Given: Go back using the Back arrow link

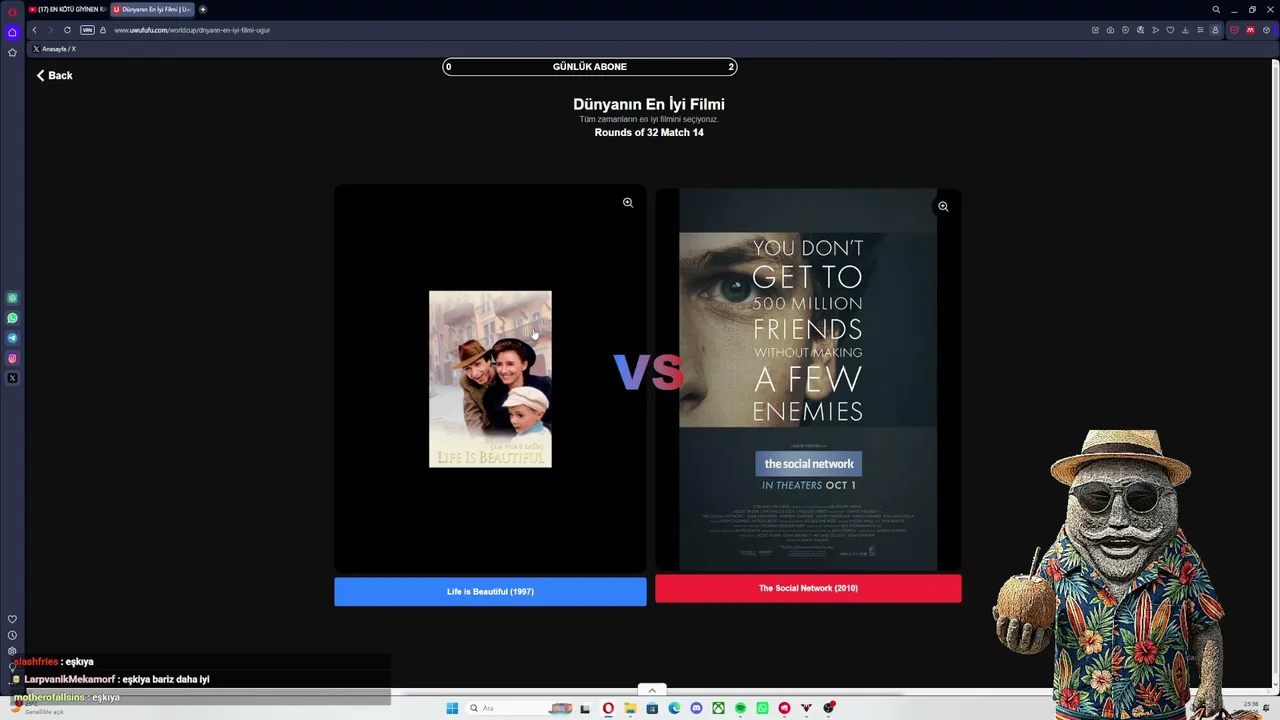Looking at the screenshot, I should tap(55, 75).
